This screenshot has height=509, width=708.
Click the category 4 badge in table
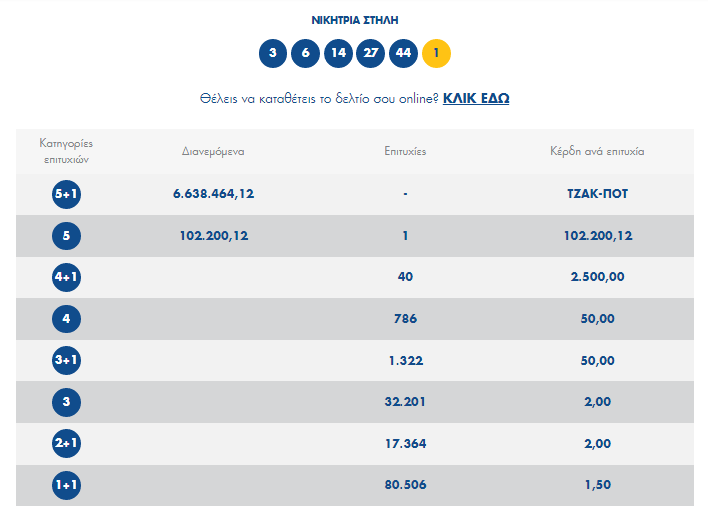pos(66,319)
